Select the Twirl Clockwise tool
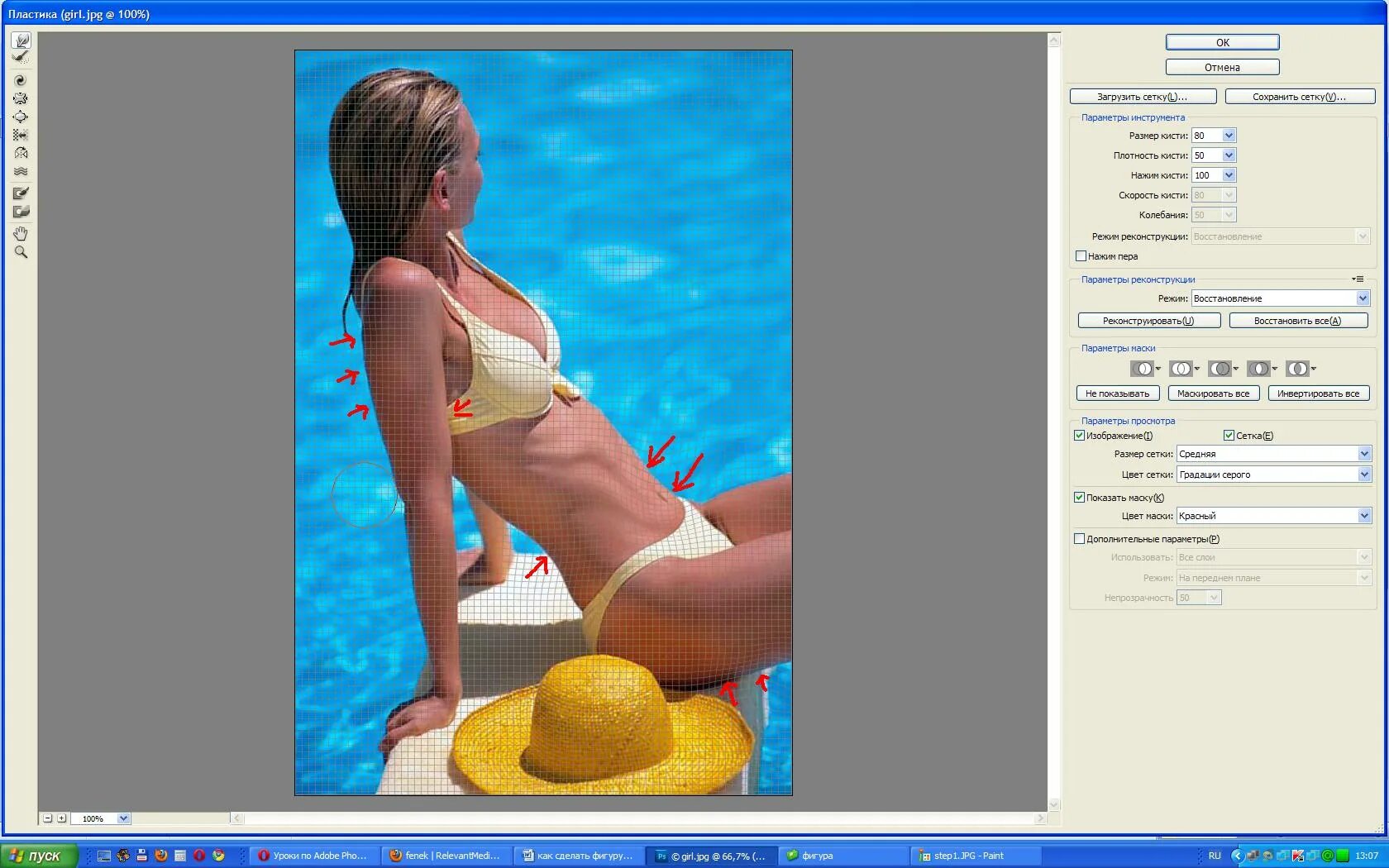Screen dimensions: 1389x868 pyautogui.click(x=21, y=80)
